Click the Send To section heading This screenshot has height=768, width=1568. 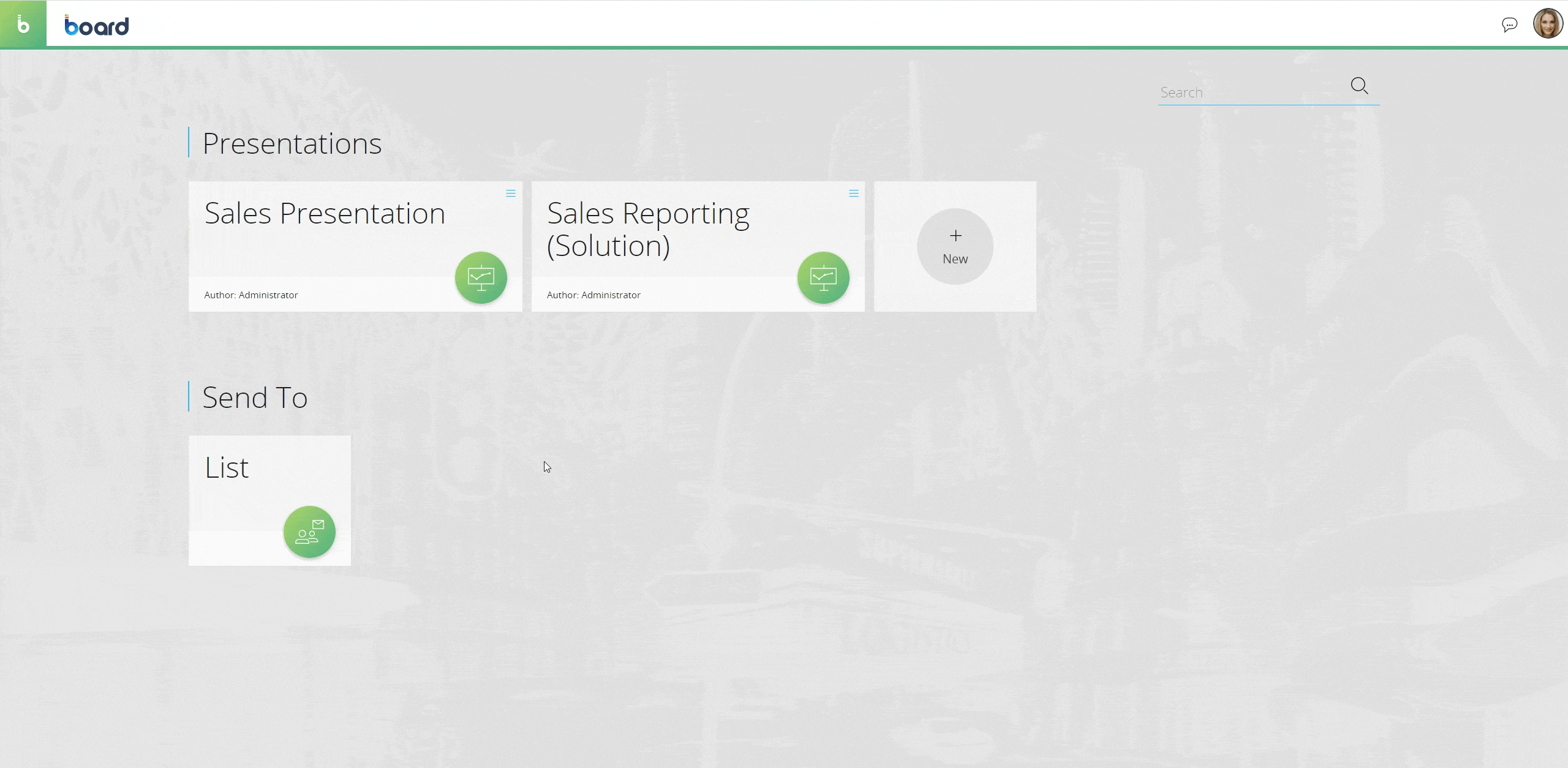[x=255, y=398]
